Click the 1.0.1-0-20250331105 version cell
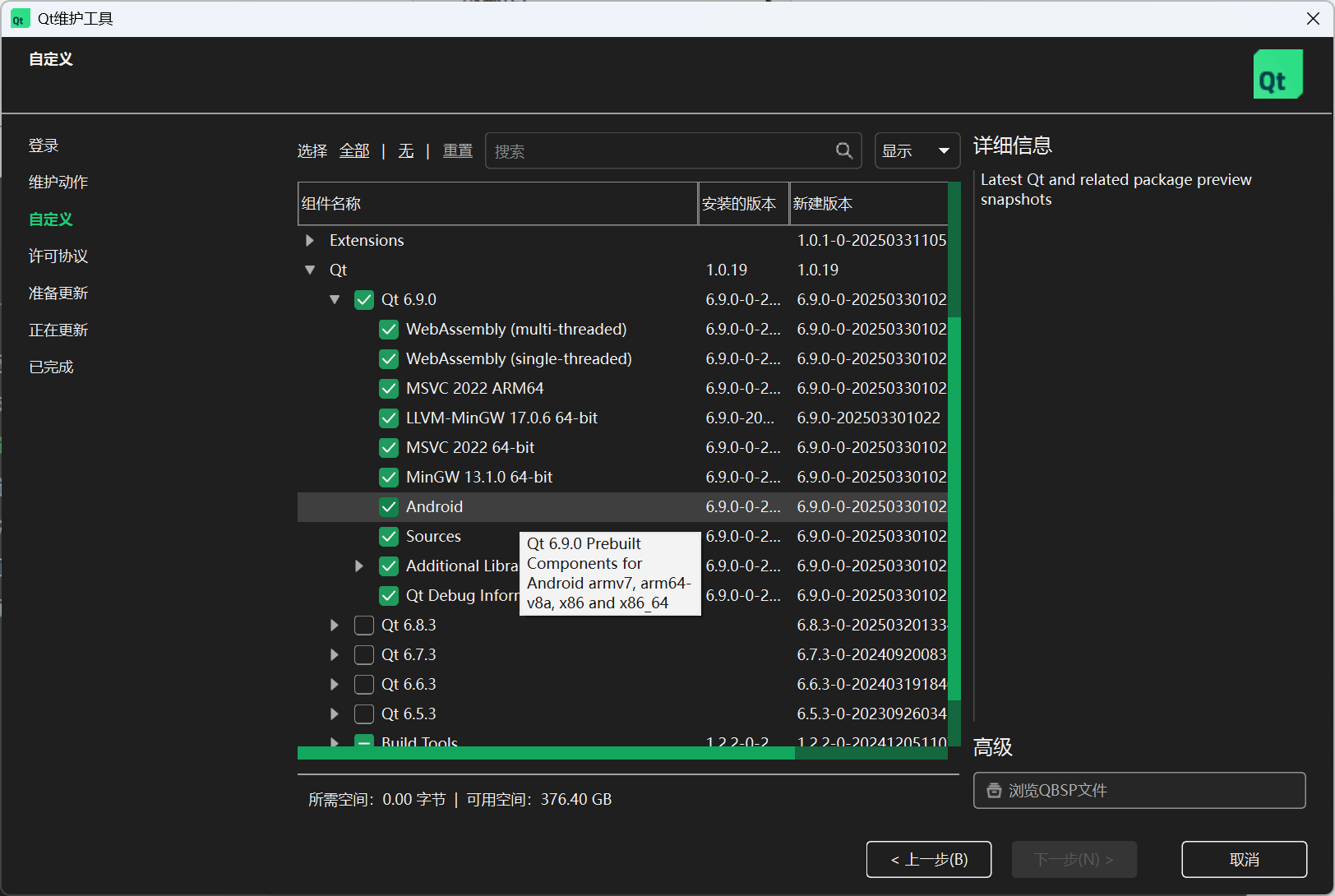Screen dimensions: 1335x896 [871, 240]
